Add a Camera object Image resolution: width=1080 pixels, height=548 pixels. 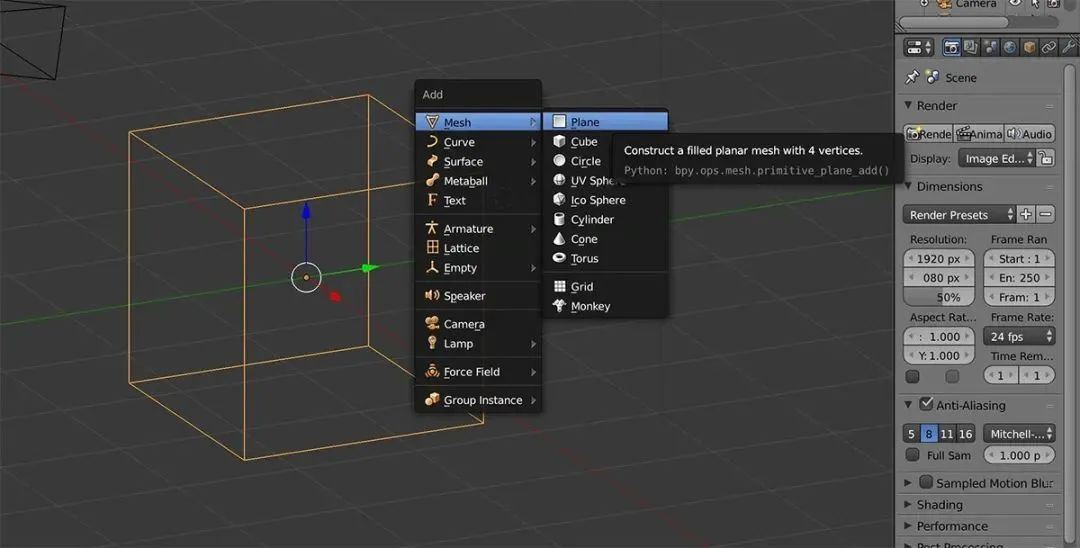(x=478, y=324)
